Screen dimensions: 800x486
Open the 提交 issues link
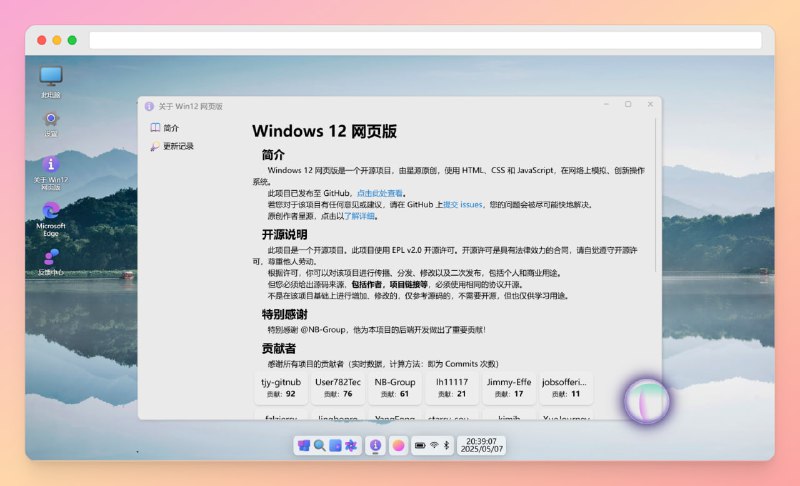coord(462,204)
